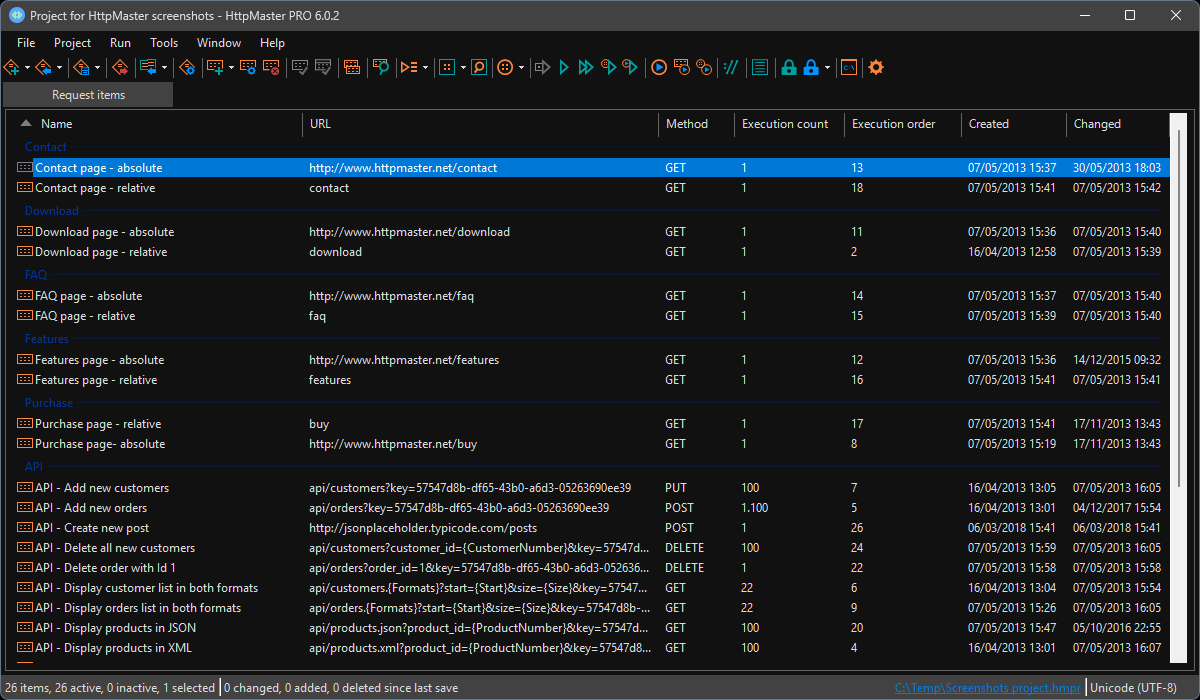Image resolution: width=1200 pixels, height=700 pixels.
Task: Expand dropdown arrow beside new project icon
Action: click(x=26, y=68)
